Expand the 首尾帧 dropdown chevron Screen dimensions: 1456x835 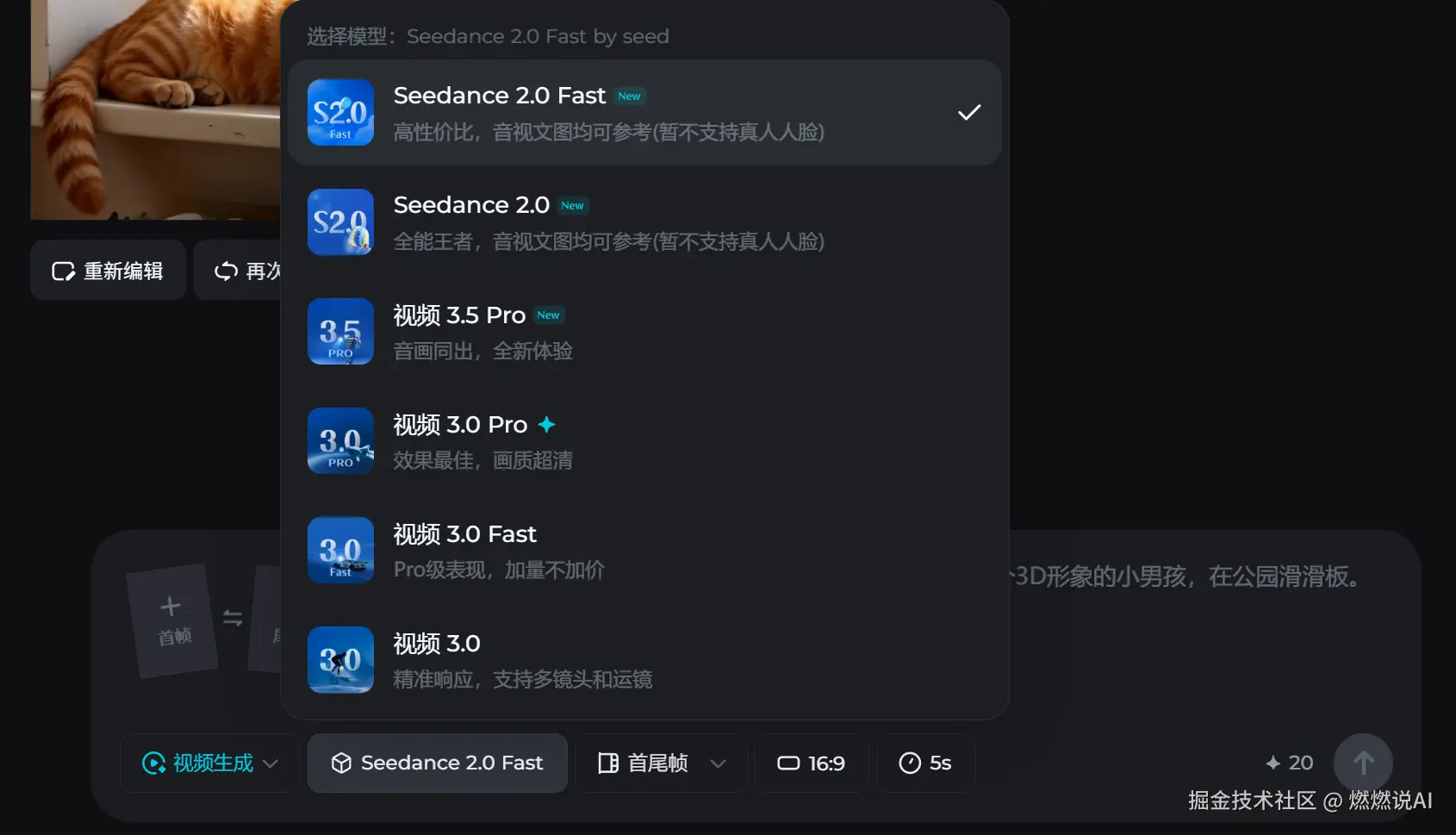[718, 763]
